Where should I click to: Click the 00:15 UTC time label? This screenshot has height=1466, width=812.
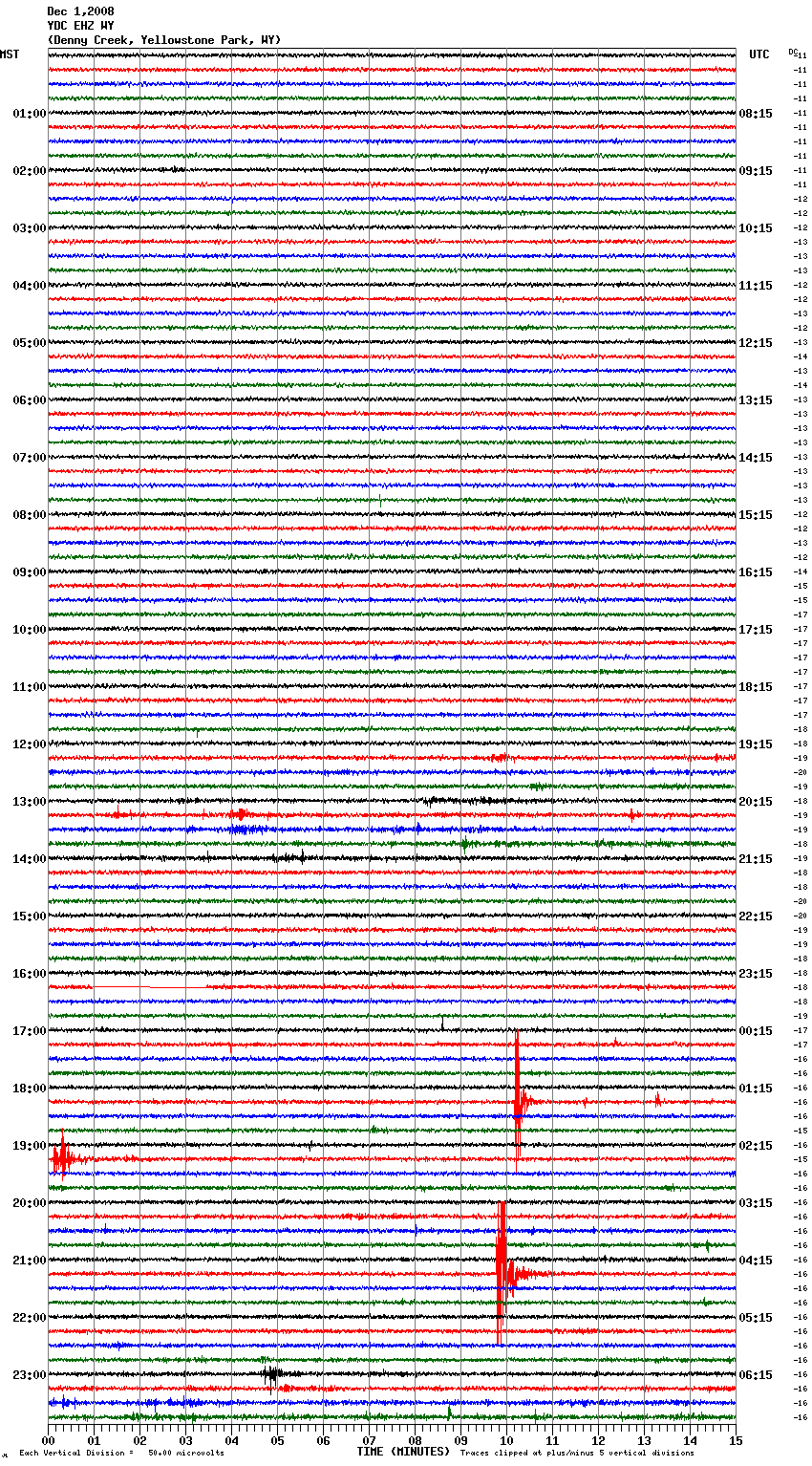pyautogui.click(x=756, y=1031)
